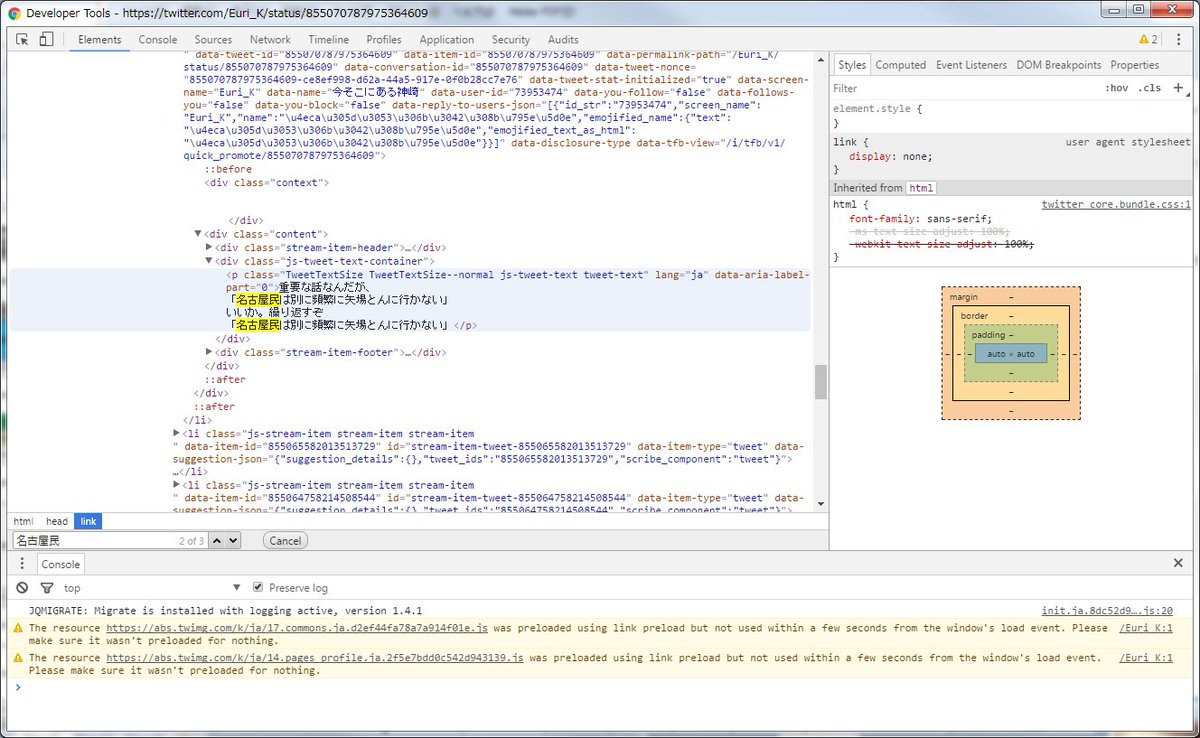Click the display: none style declaration
Viewport: 1200px width, 738px height.
coord(891,156)
